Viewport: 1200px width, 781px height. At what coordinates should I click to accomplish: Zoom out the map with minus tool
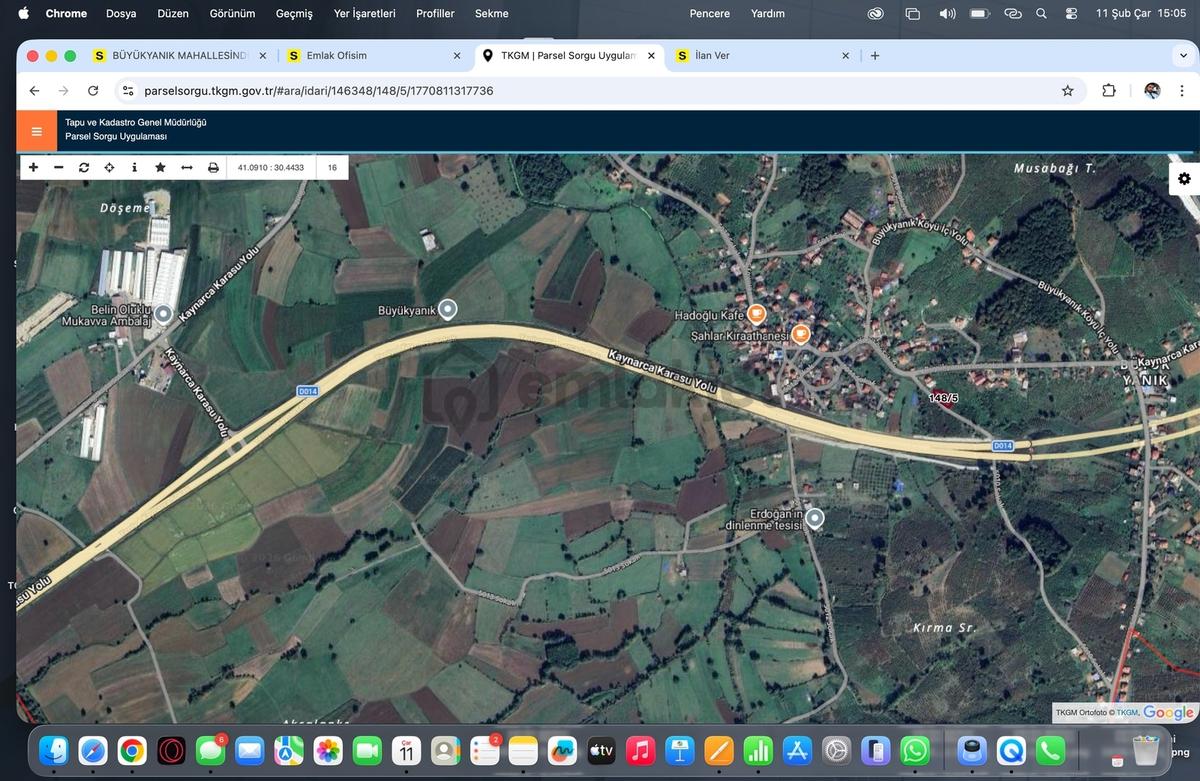pyautogui.click(x=58, y=168)
